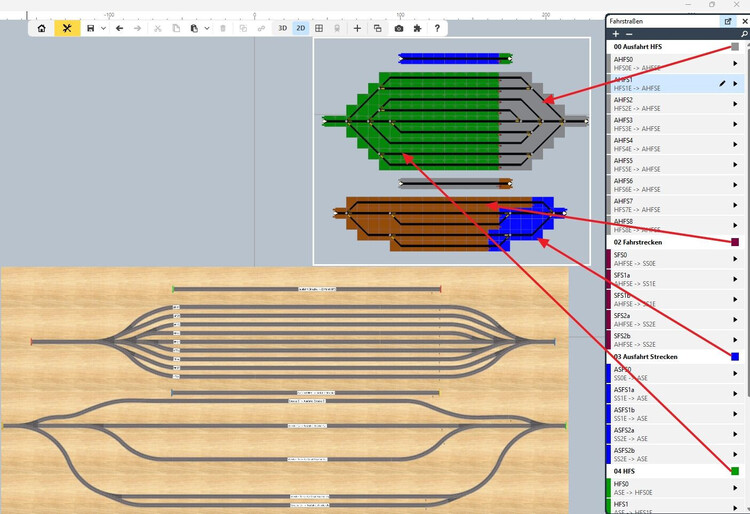This screenshot has height=514, width=750.
Task: Delete selection with the trash icon
Action: click(223, 28)
